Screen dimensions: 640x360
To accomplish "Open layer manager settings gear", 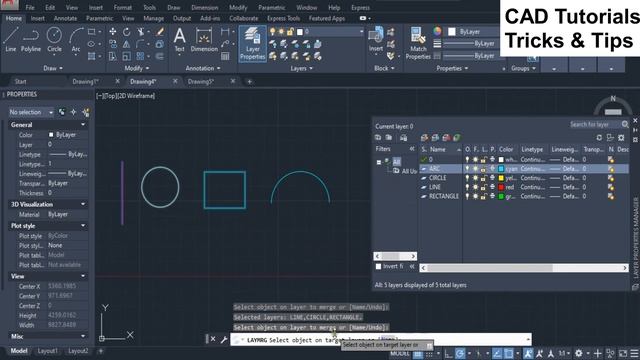I will pos(621,138).
